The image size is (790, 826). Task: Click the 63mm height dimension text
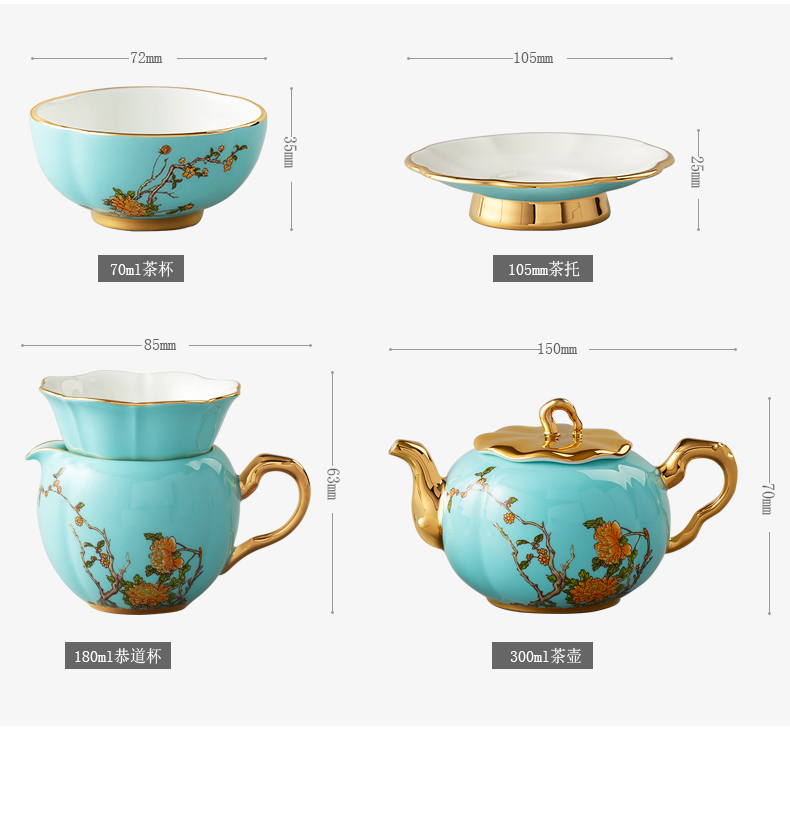(x=332, y=484)
